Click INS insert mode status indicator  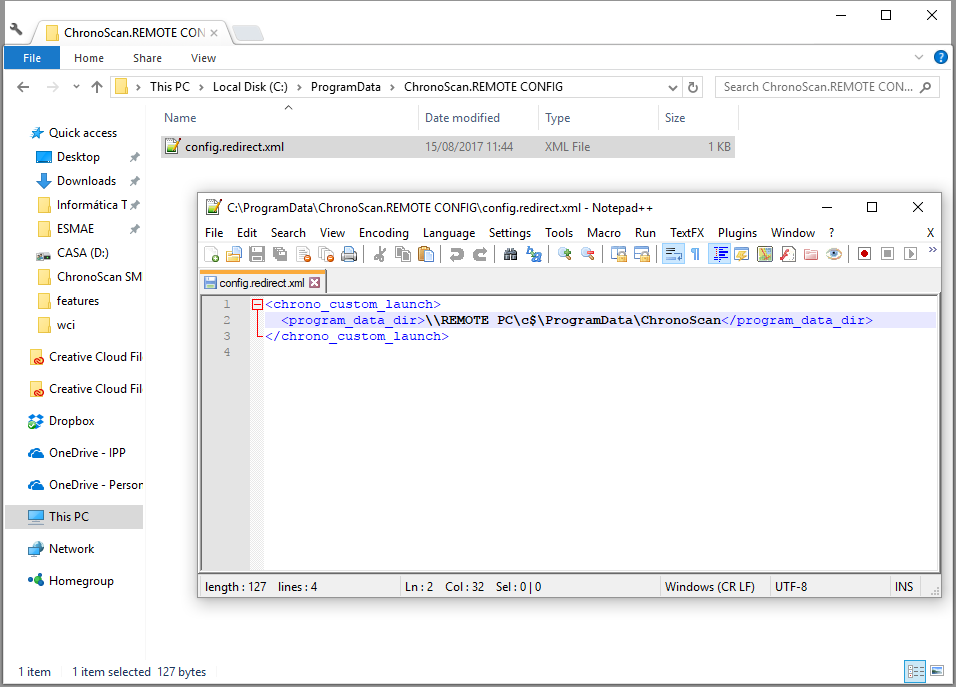click(x=904, y=586)
